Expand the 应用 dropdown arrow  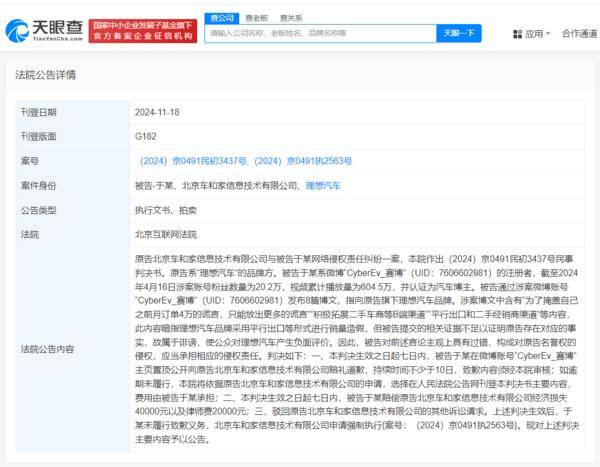coord(548,34)
